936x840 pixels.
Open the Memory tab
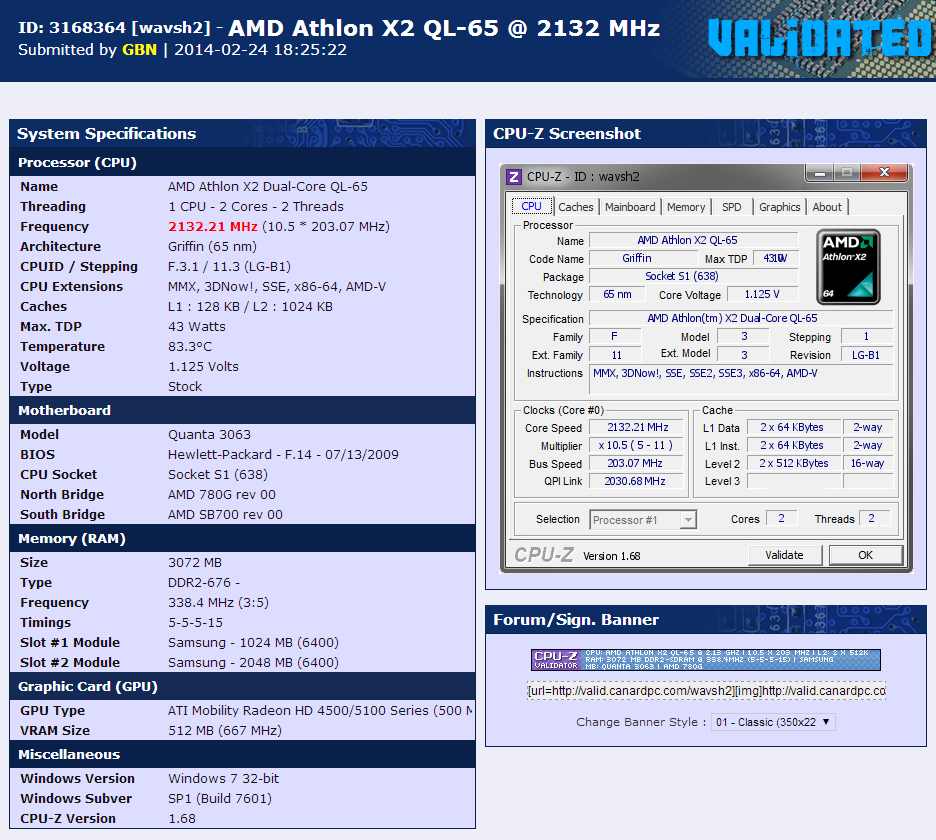(x=686, y=207)
